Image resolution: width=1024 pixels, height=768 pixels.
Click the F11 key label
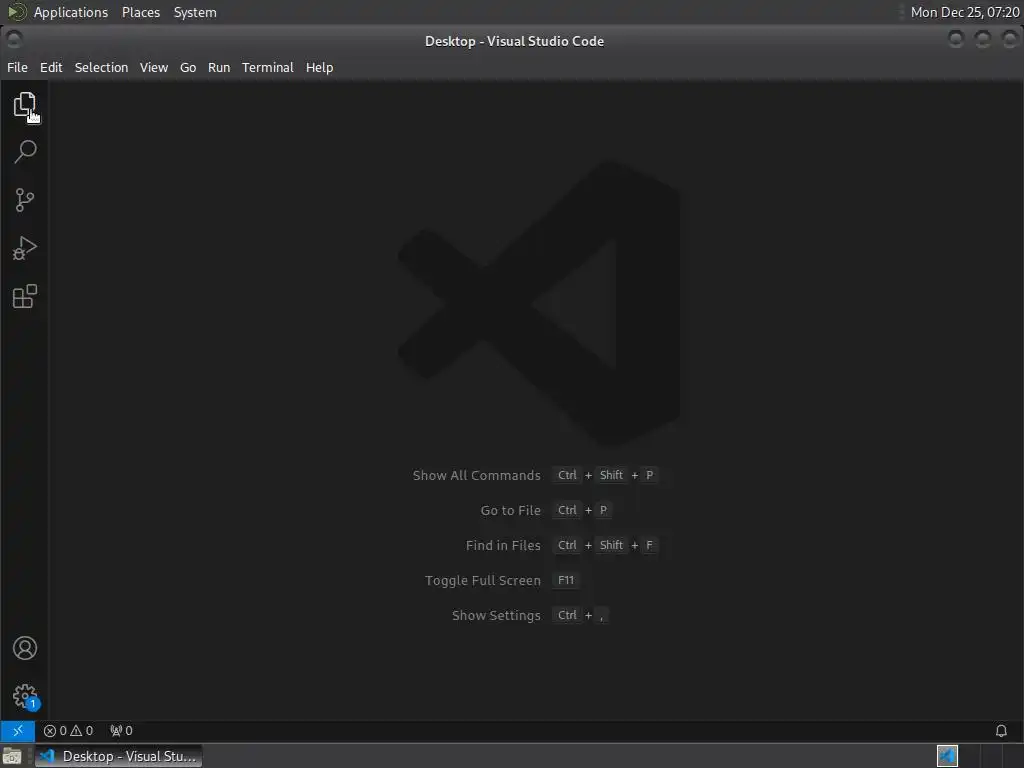click(x=566, y=580)
